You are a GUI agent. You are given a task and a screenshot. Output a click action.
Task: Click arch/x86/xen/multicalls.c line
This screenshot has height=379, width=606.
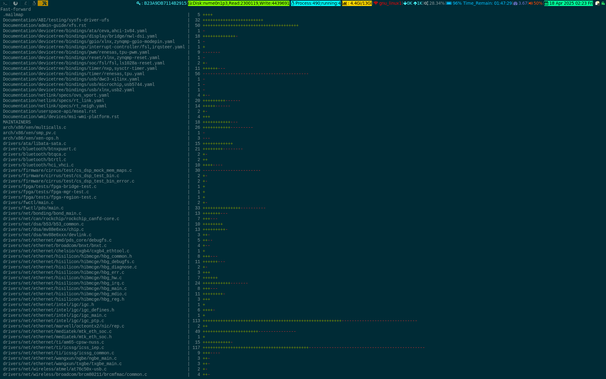coord(34,127)
